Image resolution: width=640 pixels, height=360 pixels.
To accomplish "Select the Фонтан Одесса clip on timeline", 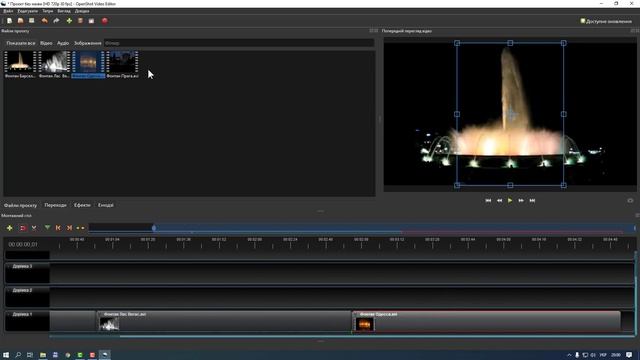I will point(486,321).
